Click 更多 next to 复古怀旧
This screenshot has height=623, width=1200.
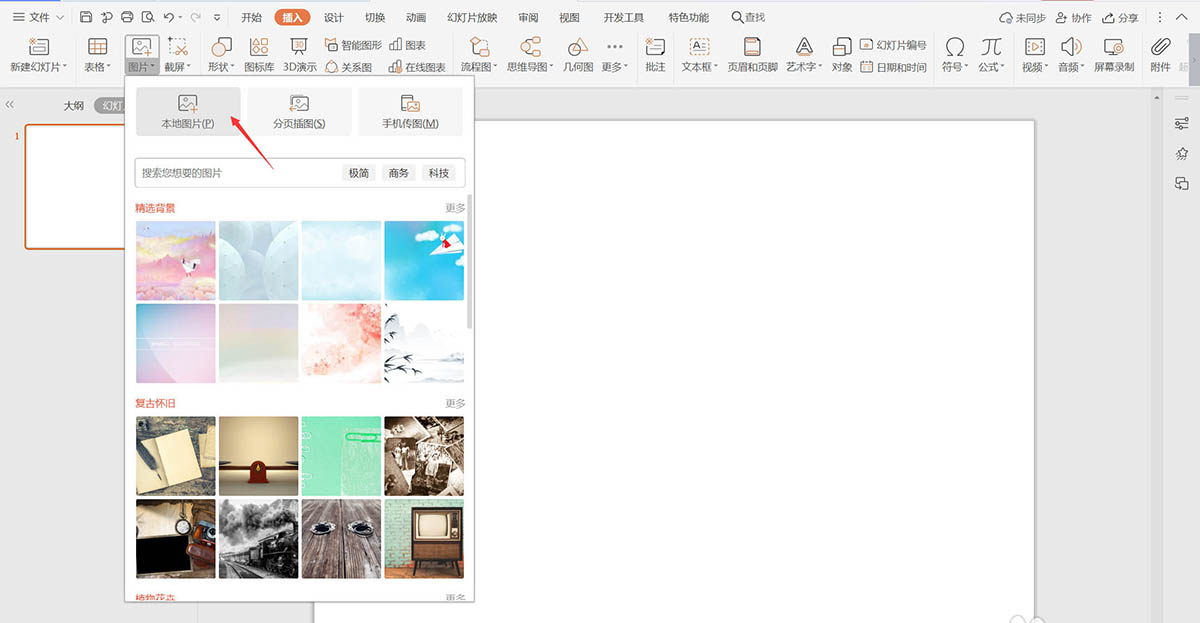tap(455, 403)
